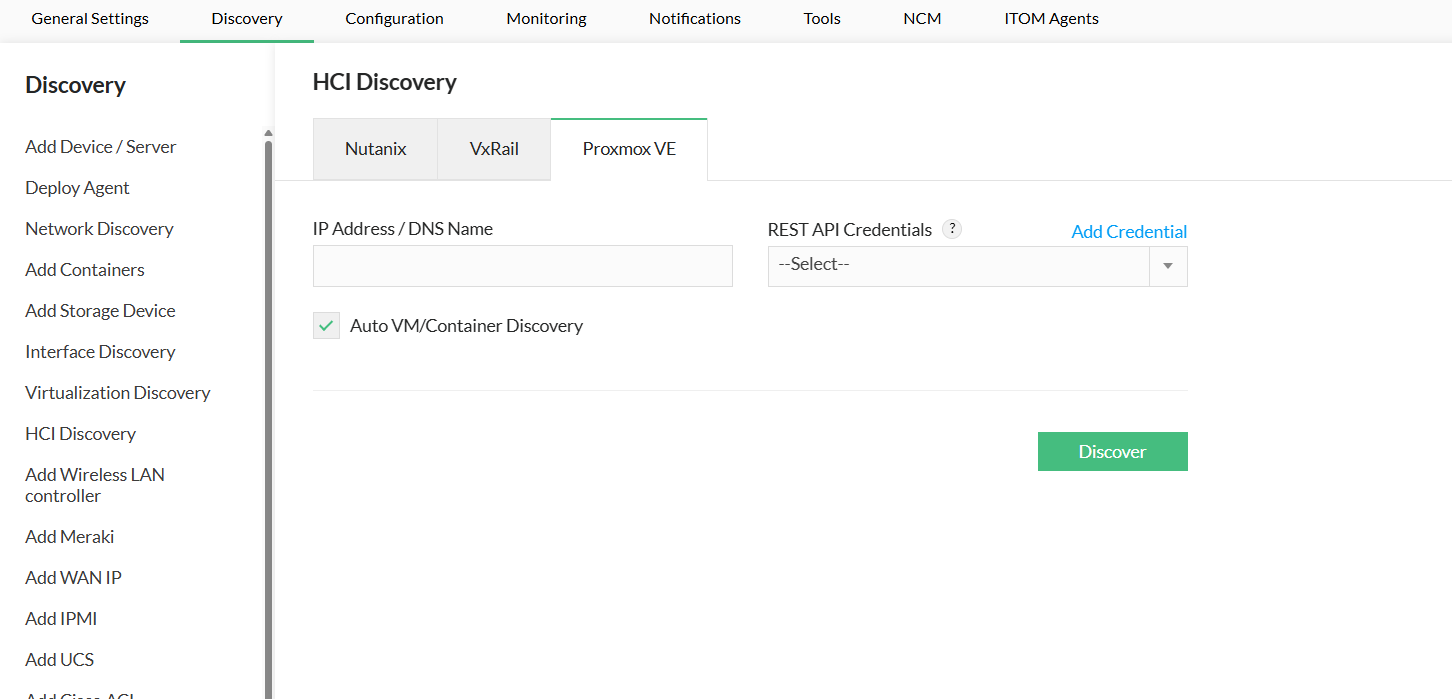Go to General Settings
This screenshot has height=699, width=1452.
click(90, 19)
